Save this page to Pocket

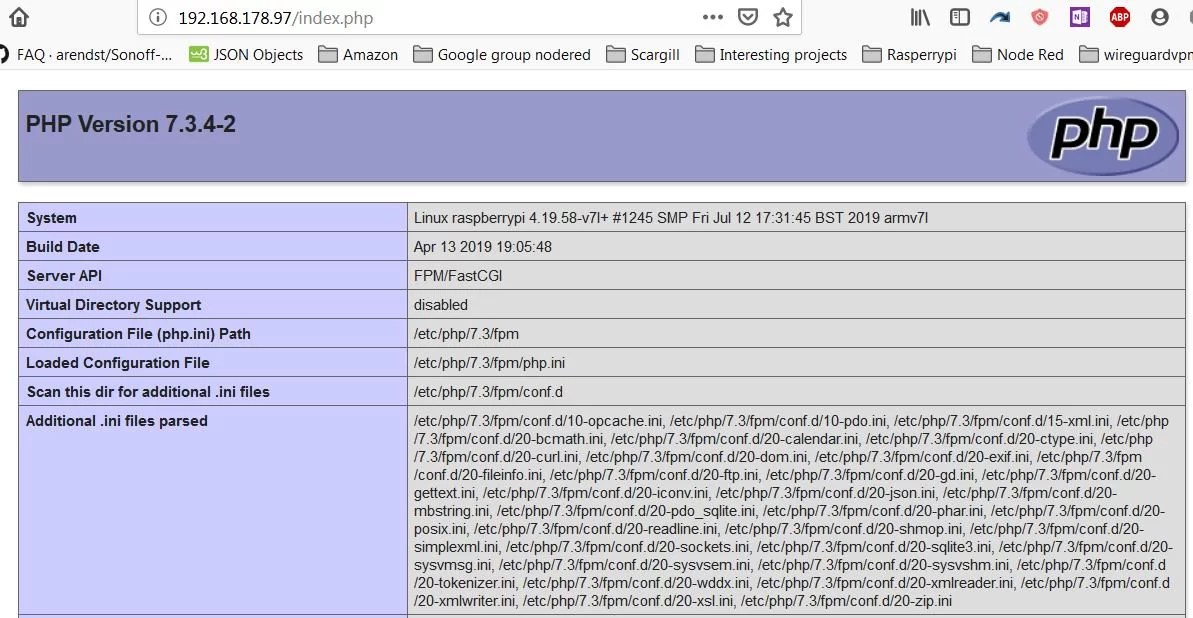(x=749, y=17)
